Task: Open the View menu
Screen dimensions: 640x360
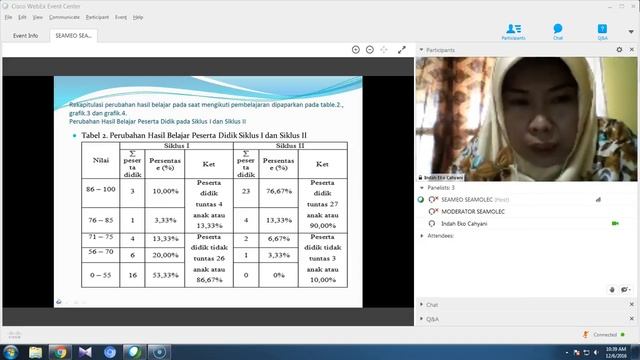Action: pos(38,17)
